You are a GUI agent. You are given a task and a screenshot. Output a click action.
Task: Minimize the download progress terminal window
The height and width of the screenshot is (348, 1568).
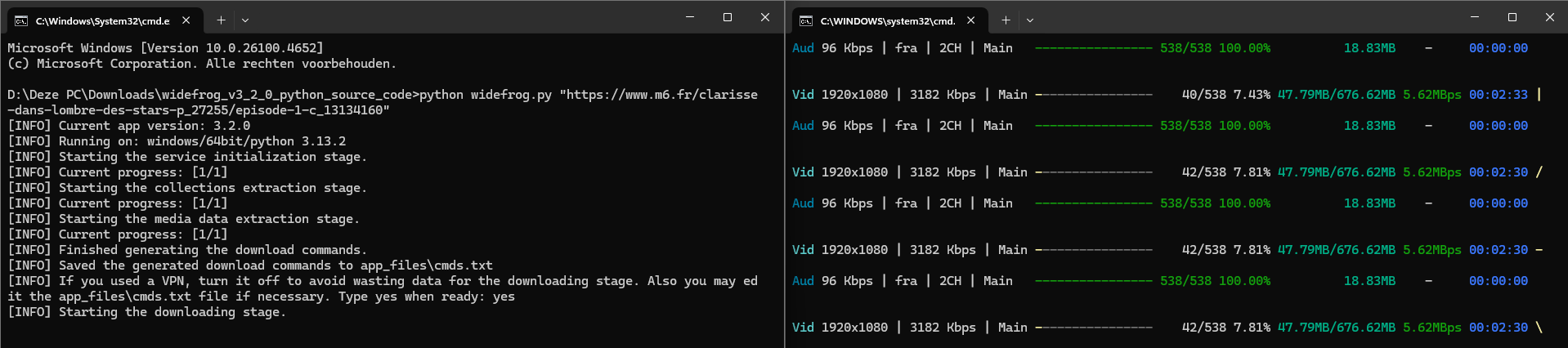tap(1475, 17)
